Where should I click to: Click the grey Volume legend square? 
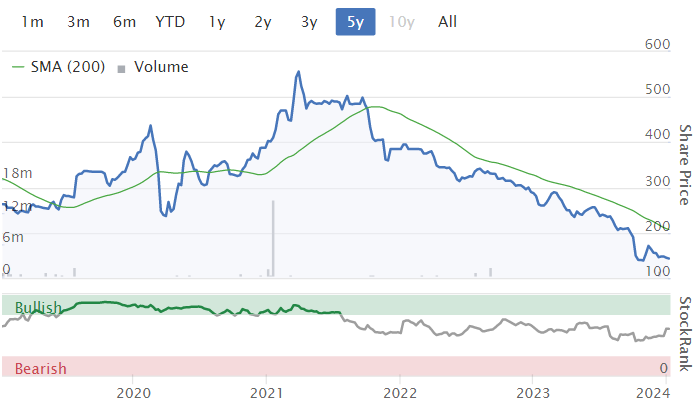(x=121, y=69)
